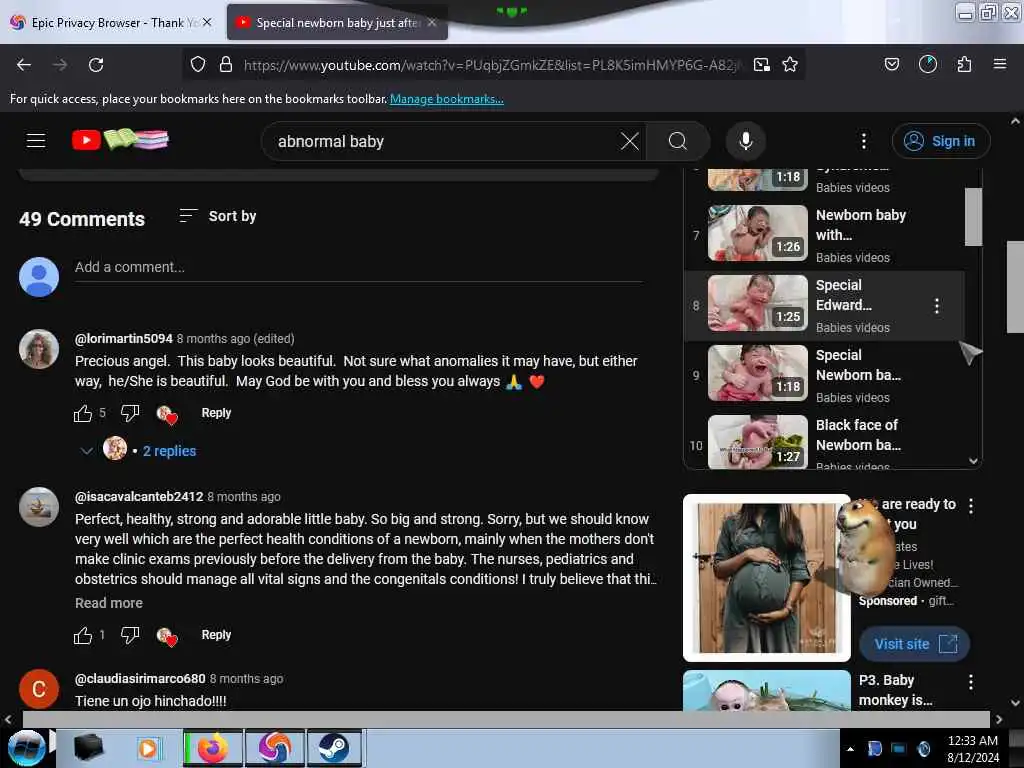Open the media player taskbar icon
This screenshot has height=768, width=1024.
(148, 748)
